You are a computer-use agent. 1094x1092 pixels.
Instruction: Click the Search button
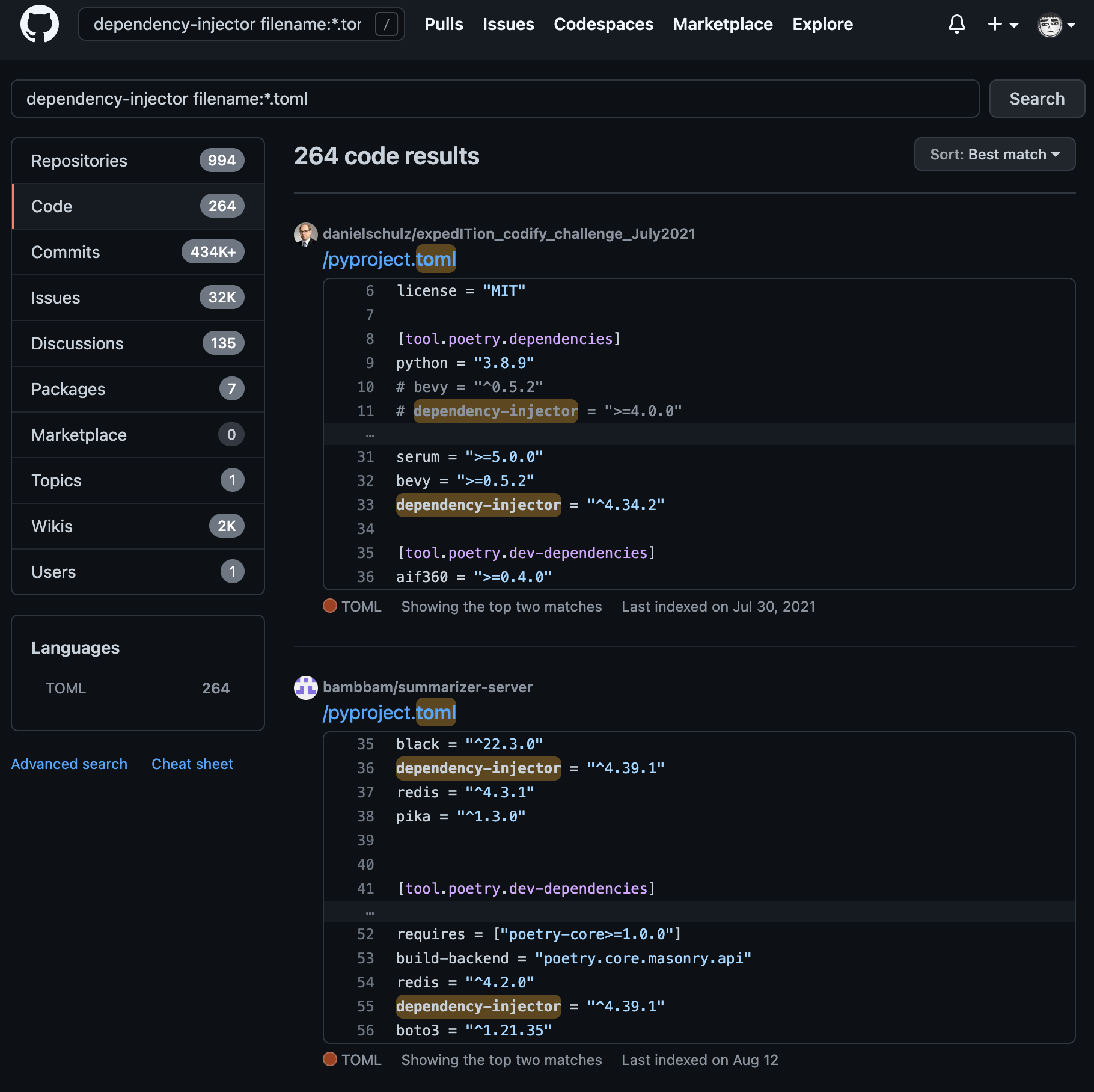point(1037,99)
